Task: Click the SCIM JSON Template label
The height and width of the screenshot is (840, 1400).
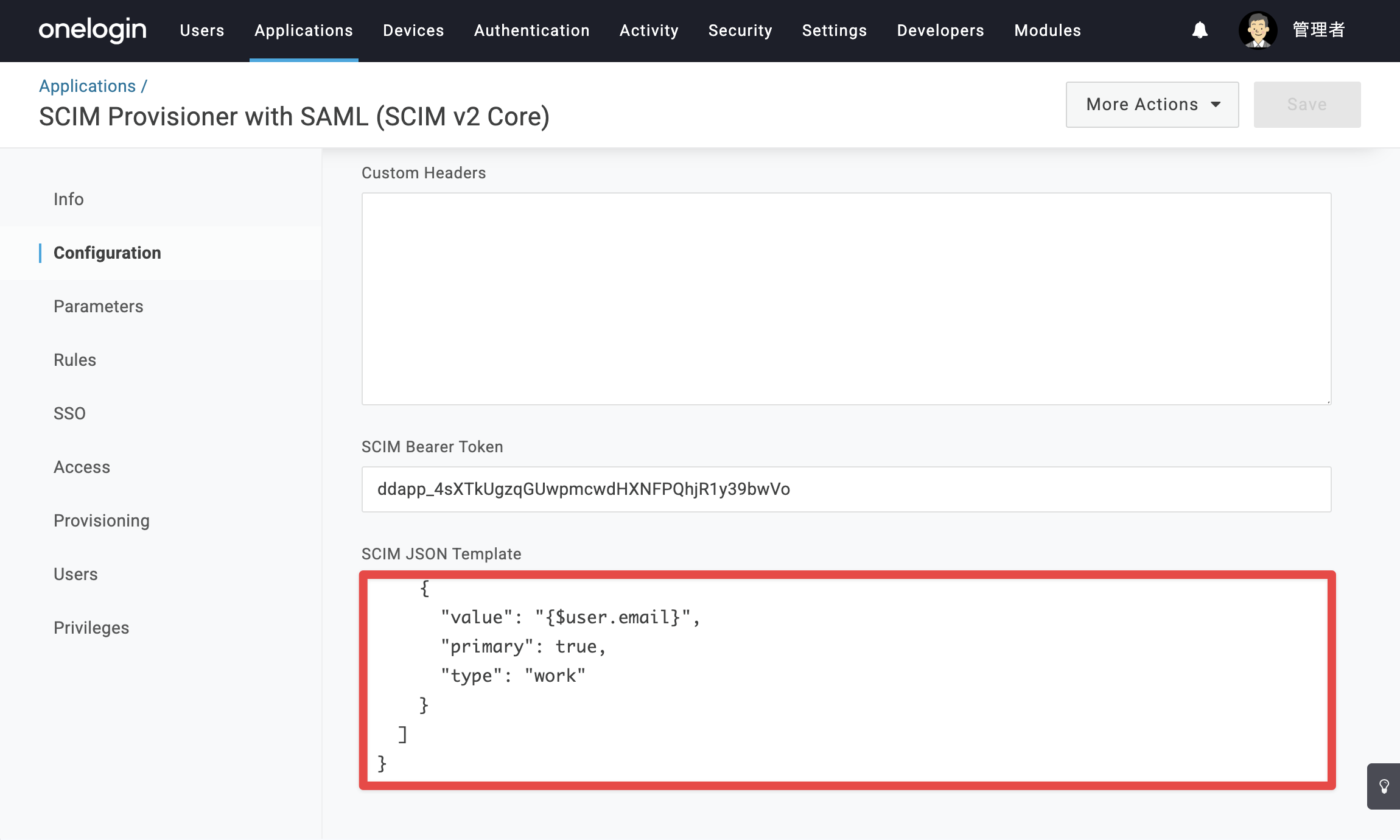Action: [441, 554]
